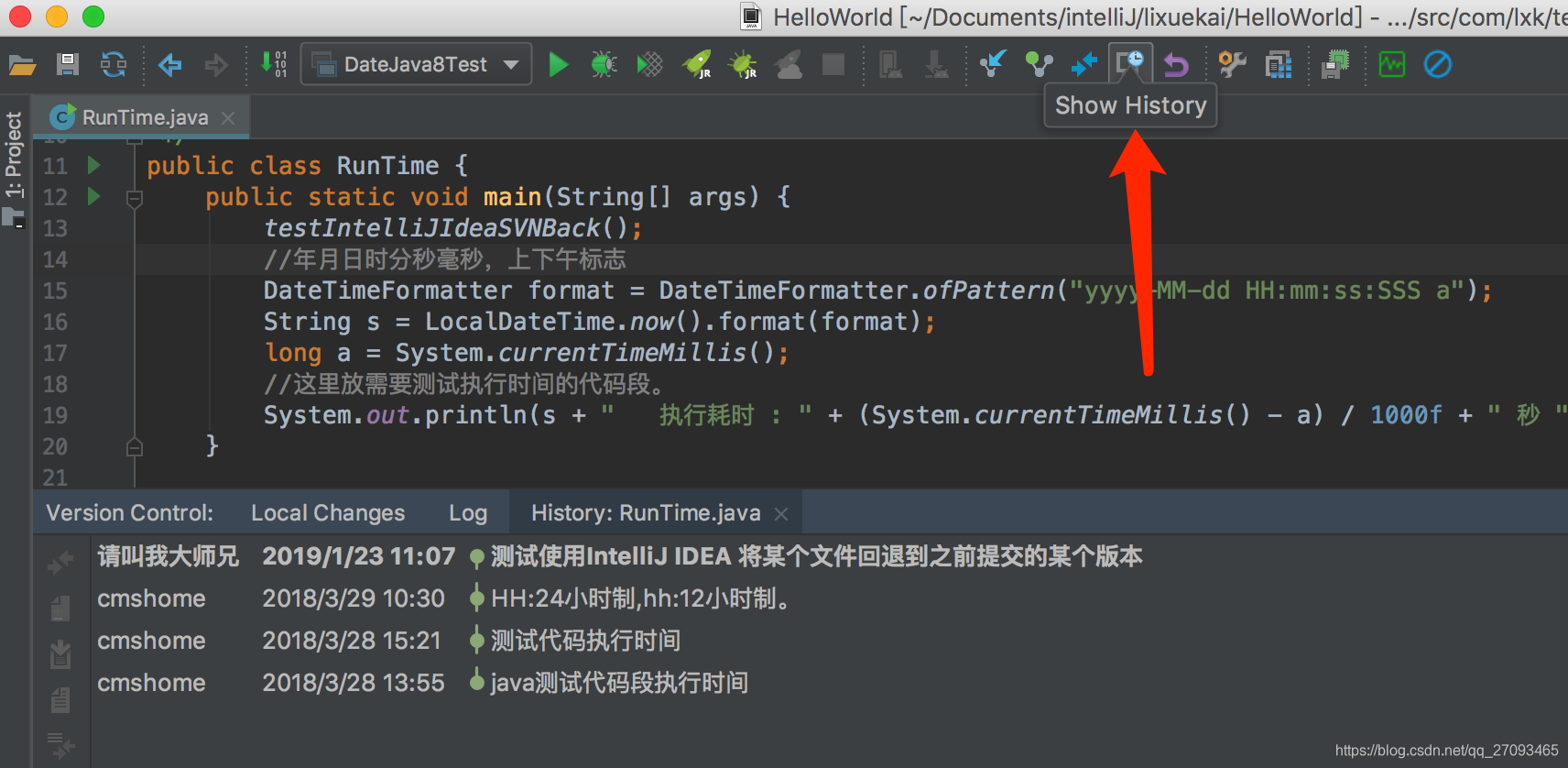Click the author name 请叫我大师兄

[x=168, y=556]
